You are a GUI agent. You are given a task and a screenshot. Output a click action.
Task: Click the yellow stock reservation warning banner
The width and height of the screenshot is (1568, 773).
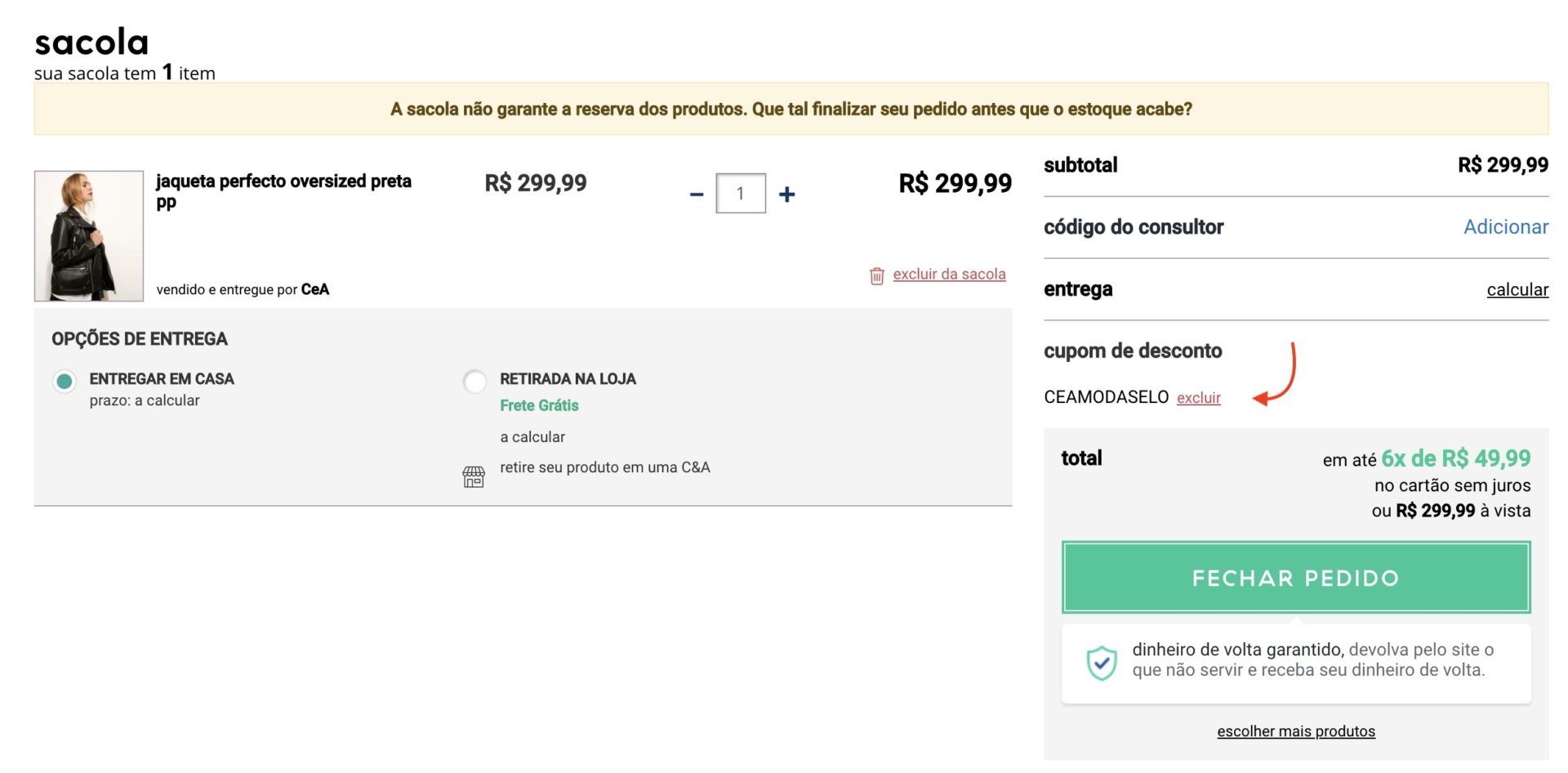click(791, 109)
